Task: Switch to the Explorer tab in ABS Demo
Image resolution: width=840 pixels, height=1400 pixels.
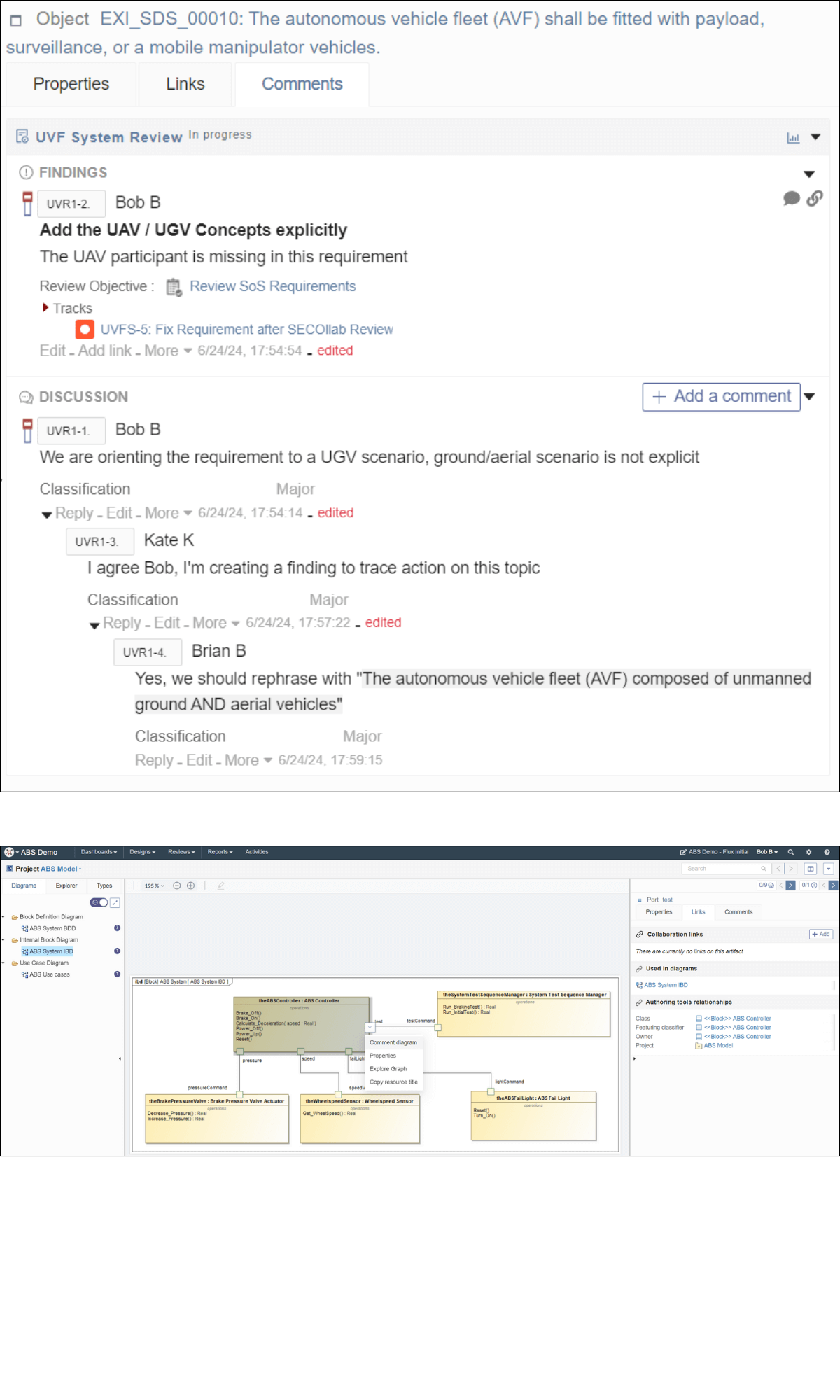Action: pos(66,885)
